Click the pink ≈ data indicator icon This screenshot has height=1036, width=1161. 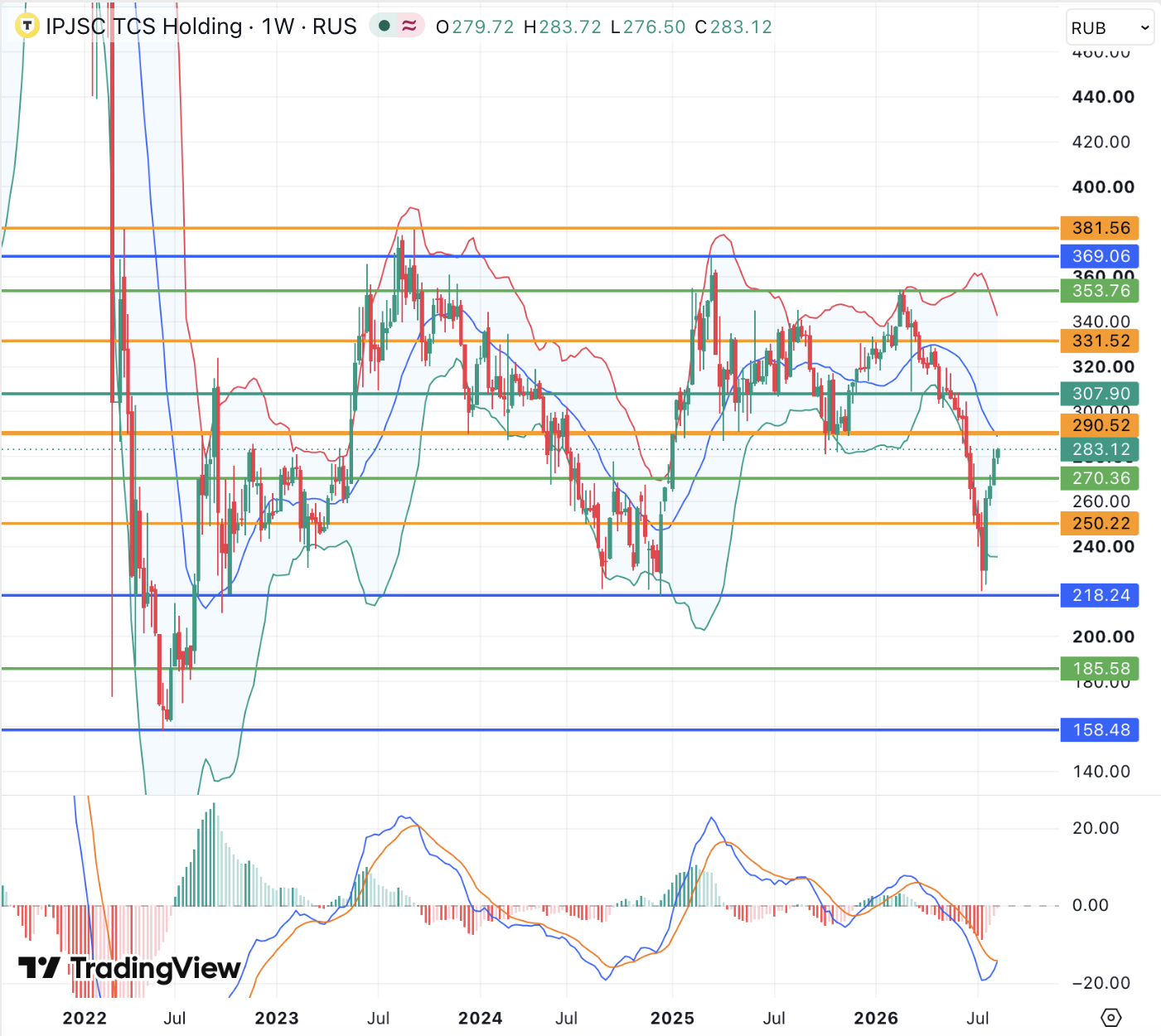tap(409, 26)
